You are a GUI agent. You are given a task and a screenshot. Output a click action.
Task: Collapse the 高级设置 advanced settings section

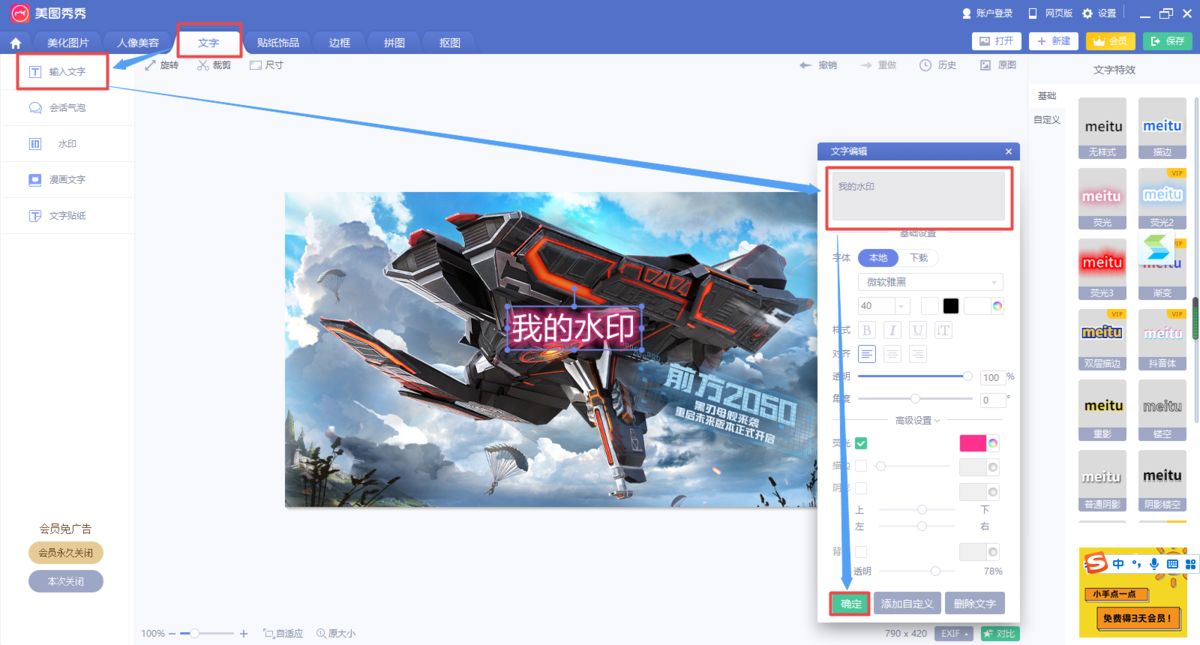pyautogui.click(x=918, y=419)
